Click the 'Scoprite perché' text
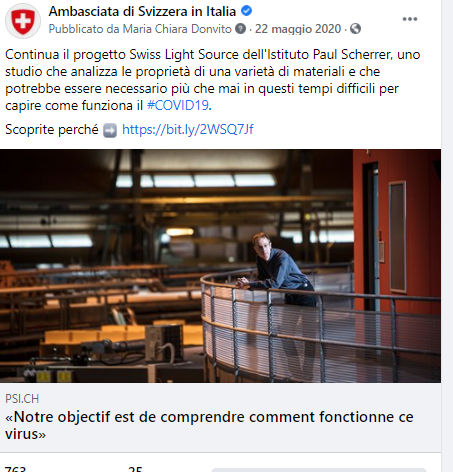 pos(52,129)
